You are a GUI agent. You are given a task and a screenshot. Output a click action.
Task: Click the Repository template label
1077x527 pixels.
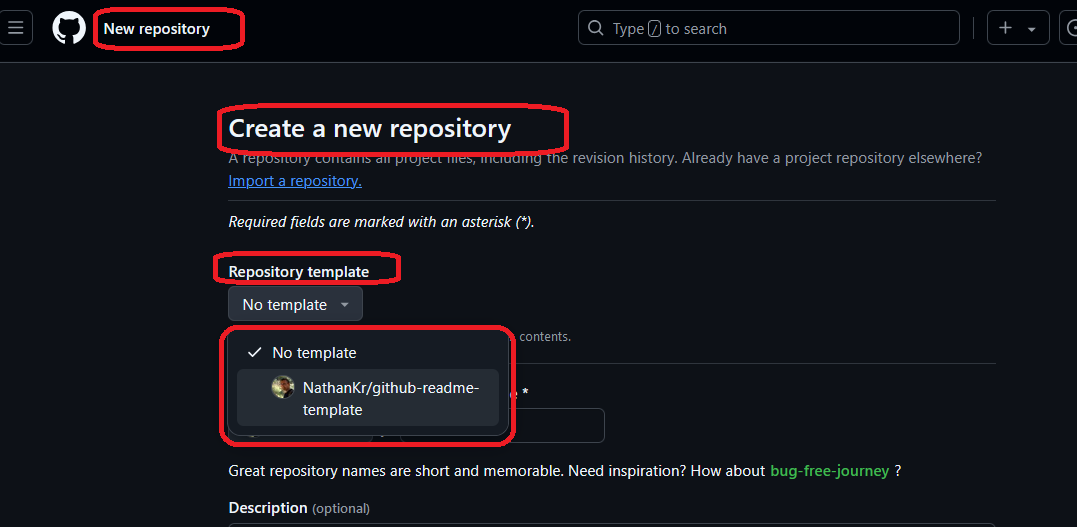(x=299, y=272)
